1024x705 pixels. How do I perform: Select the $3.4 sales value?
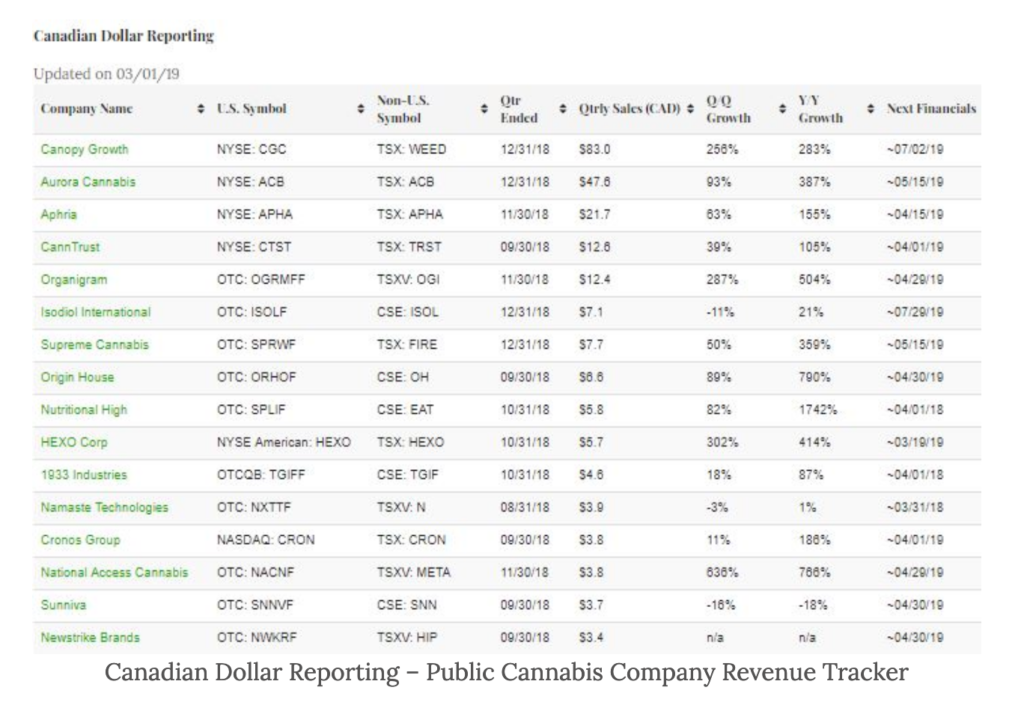pos(591,638)
